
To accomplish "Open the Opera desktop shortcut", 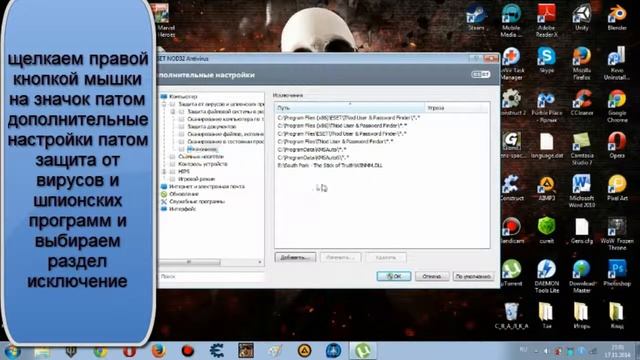I will tap(617, 145).
